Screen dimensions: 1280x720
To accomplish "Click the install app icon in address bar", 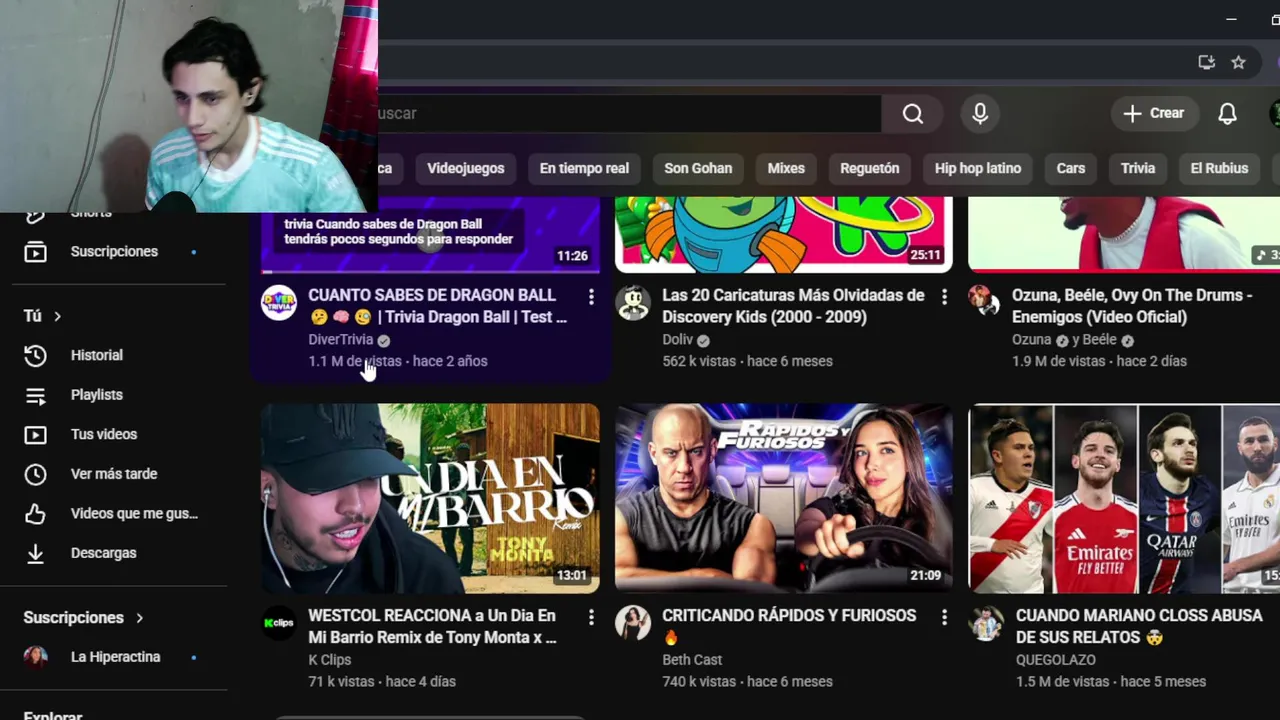I will [1206, 62].
